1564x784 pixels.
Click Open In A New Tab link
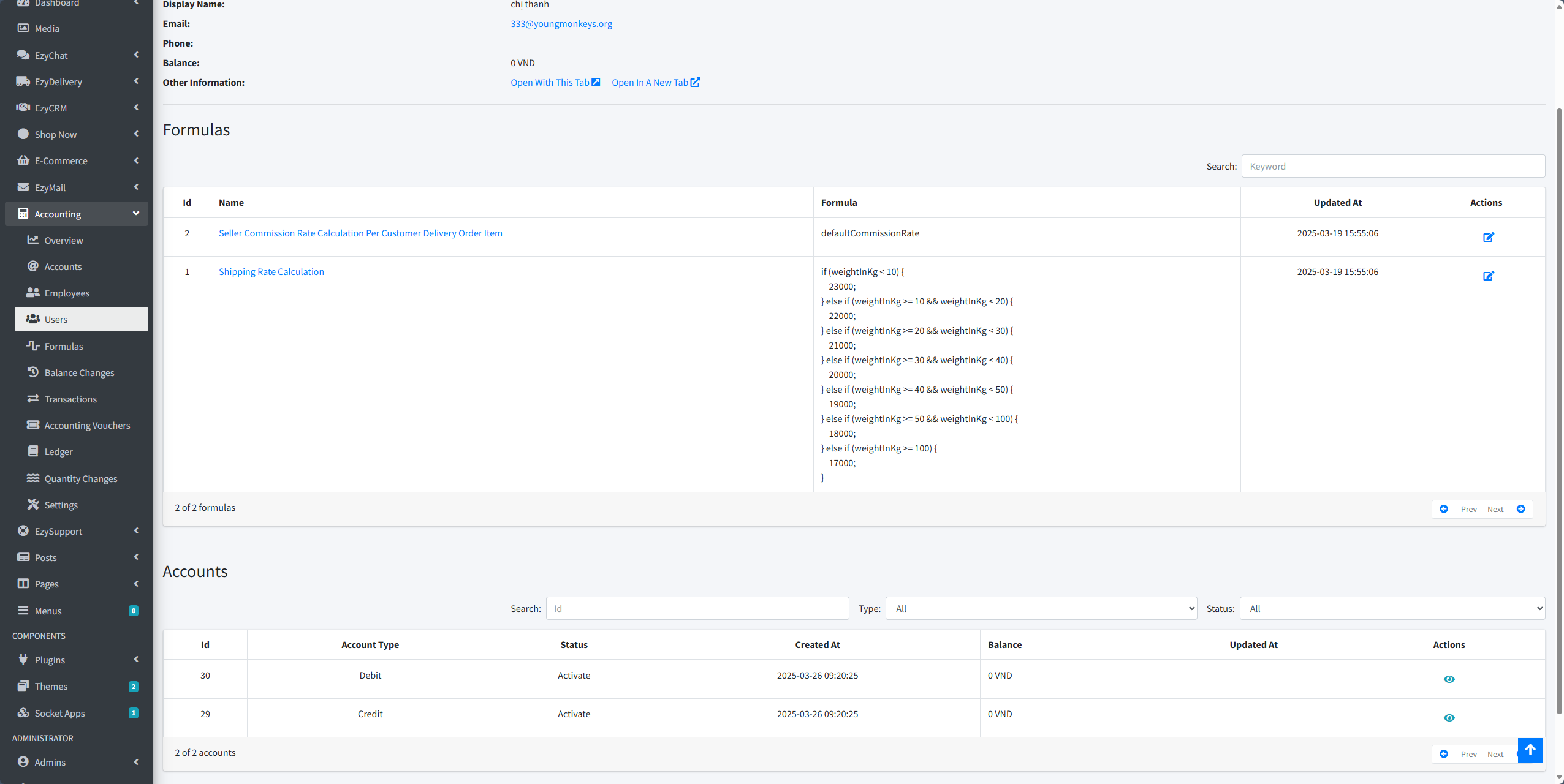pos(656,82)
